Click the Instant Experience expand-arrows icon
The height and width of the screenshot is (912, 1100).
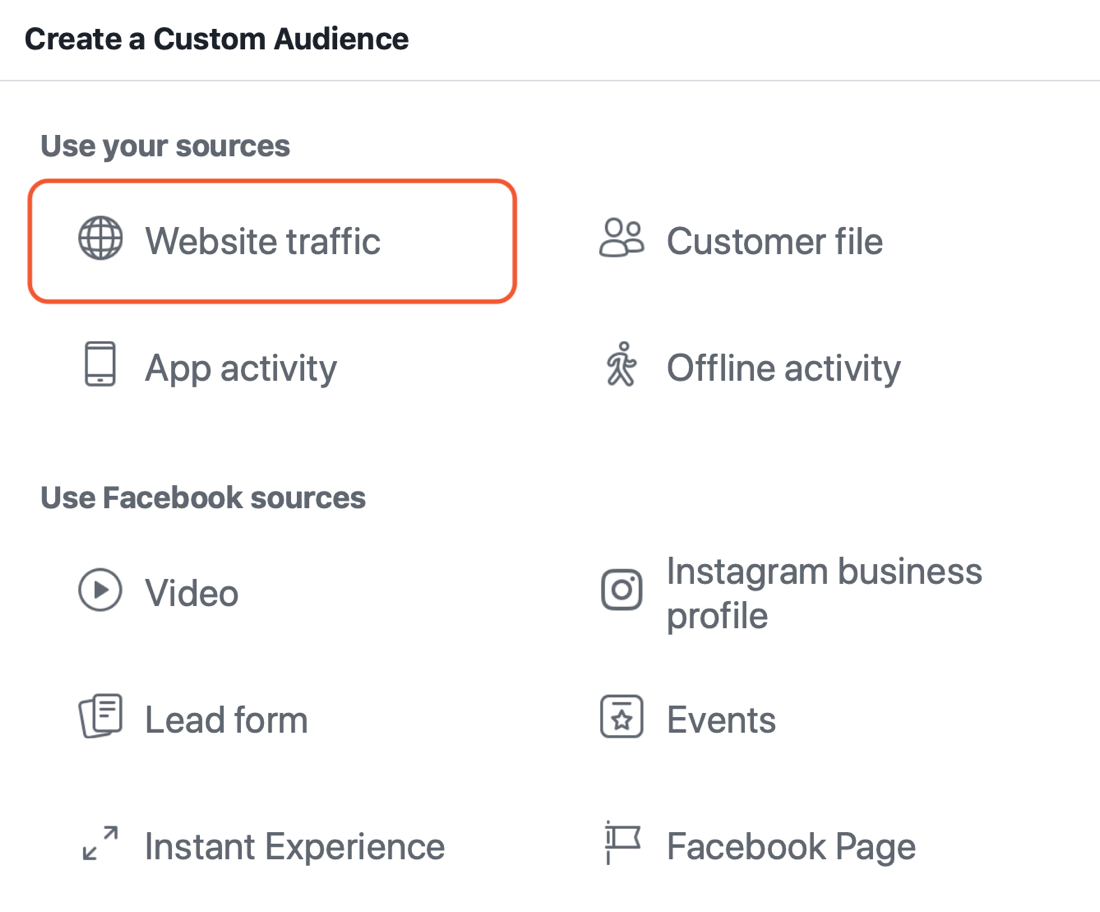100,845
